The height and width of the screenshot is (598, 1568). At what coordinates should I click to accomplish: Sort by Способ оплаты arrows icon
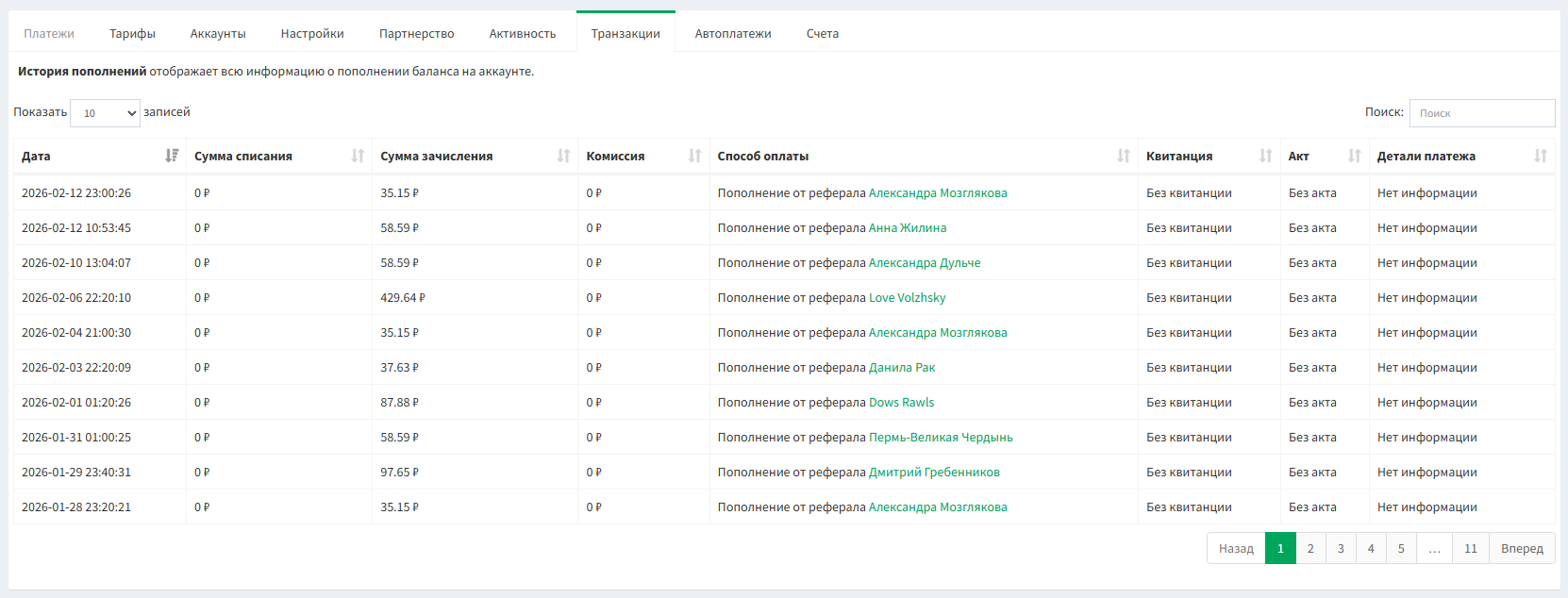(x=1123, y=156)
